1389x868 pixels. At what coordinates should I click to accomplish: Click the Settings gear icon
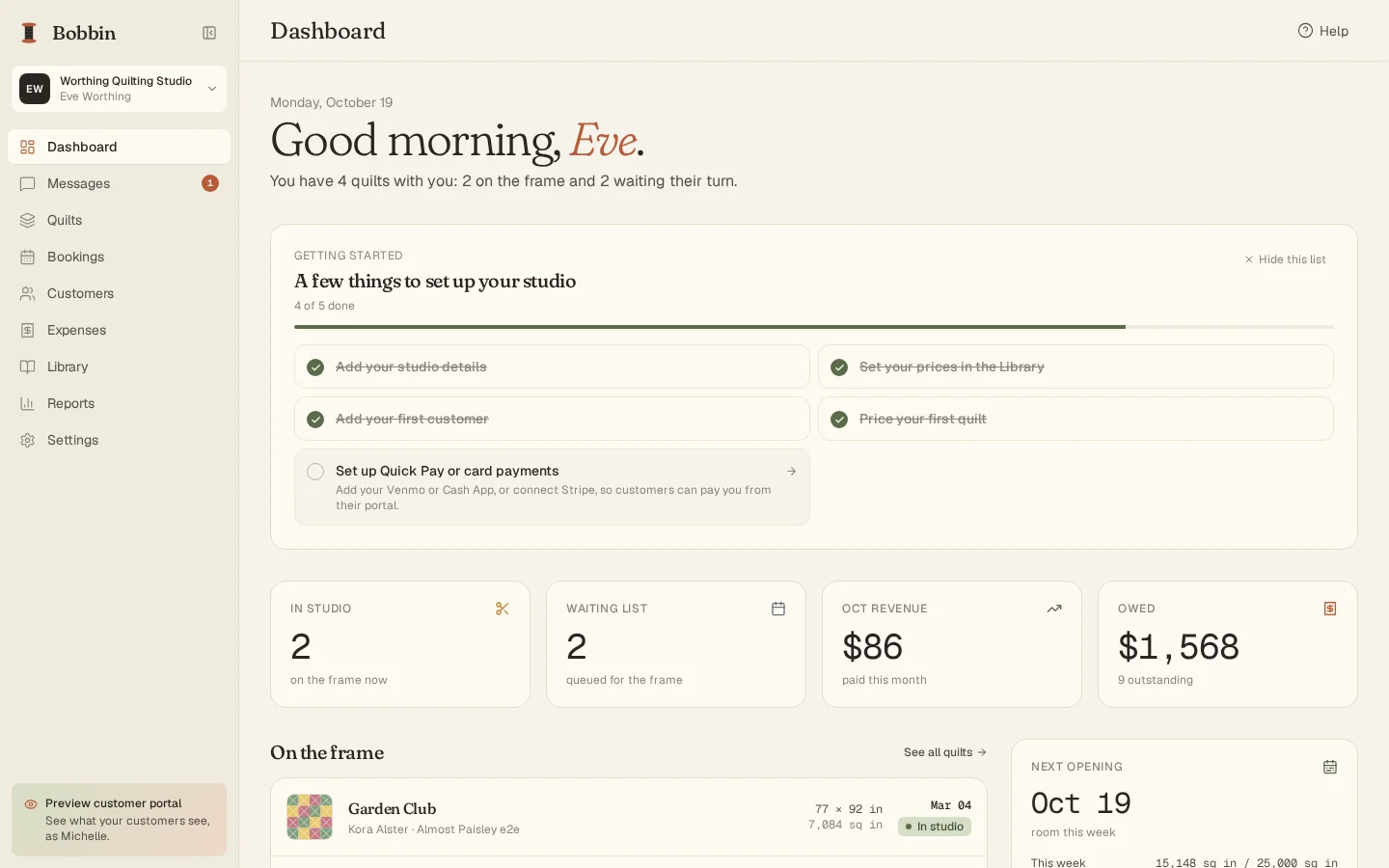click(28, 440)
